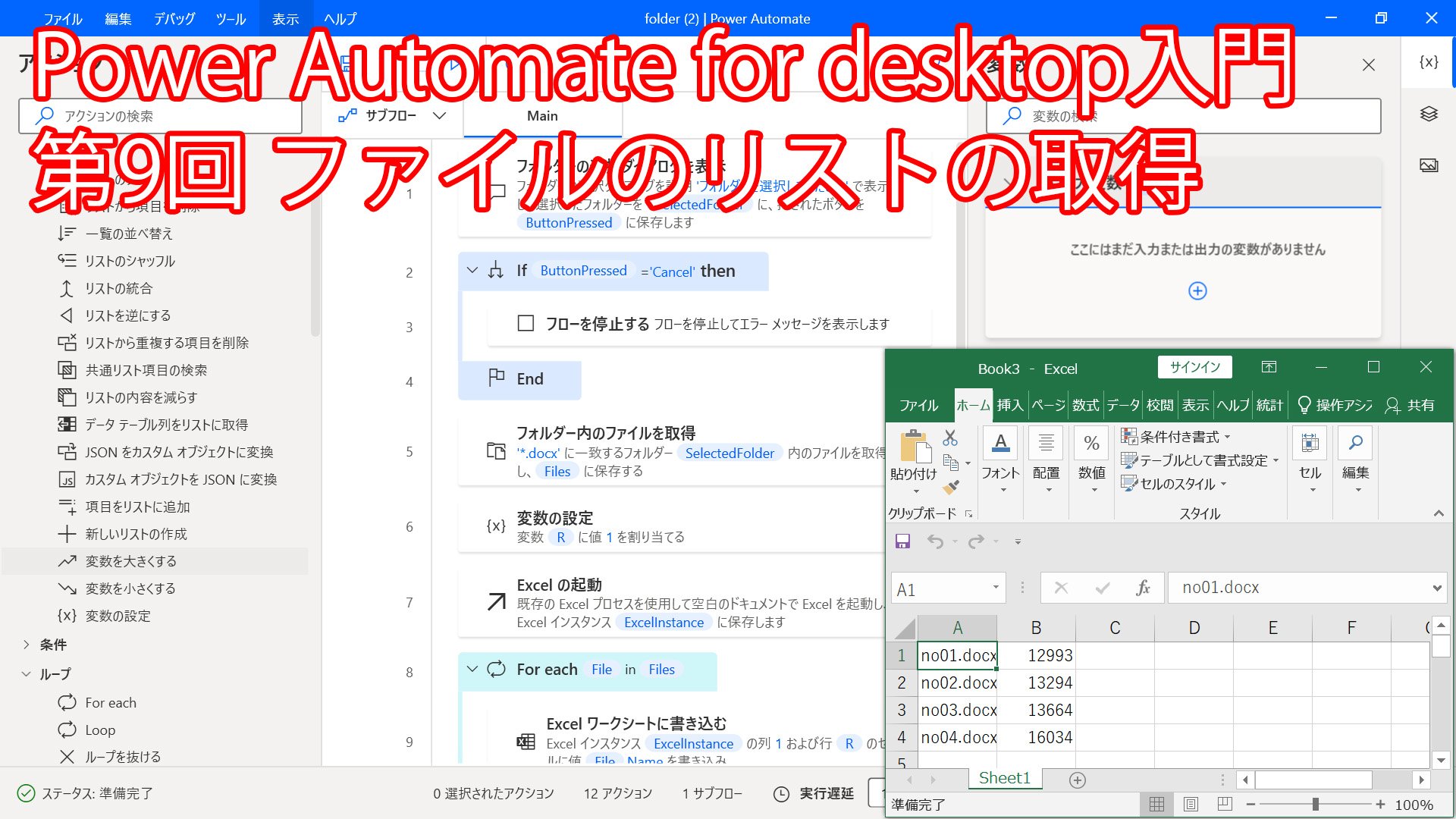Click Excel zoom out minus button
Screen dimensions: 1456x819
[x=1250, y=805]
